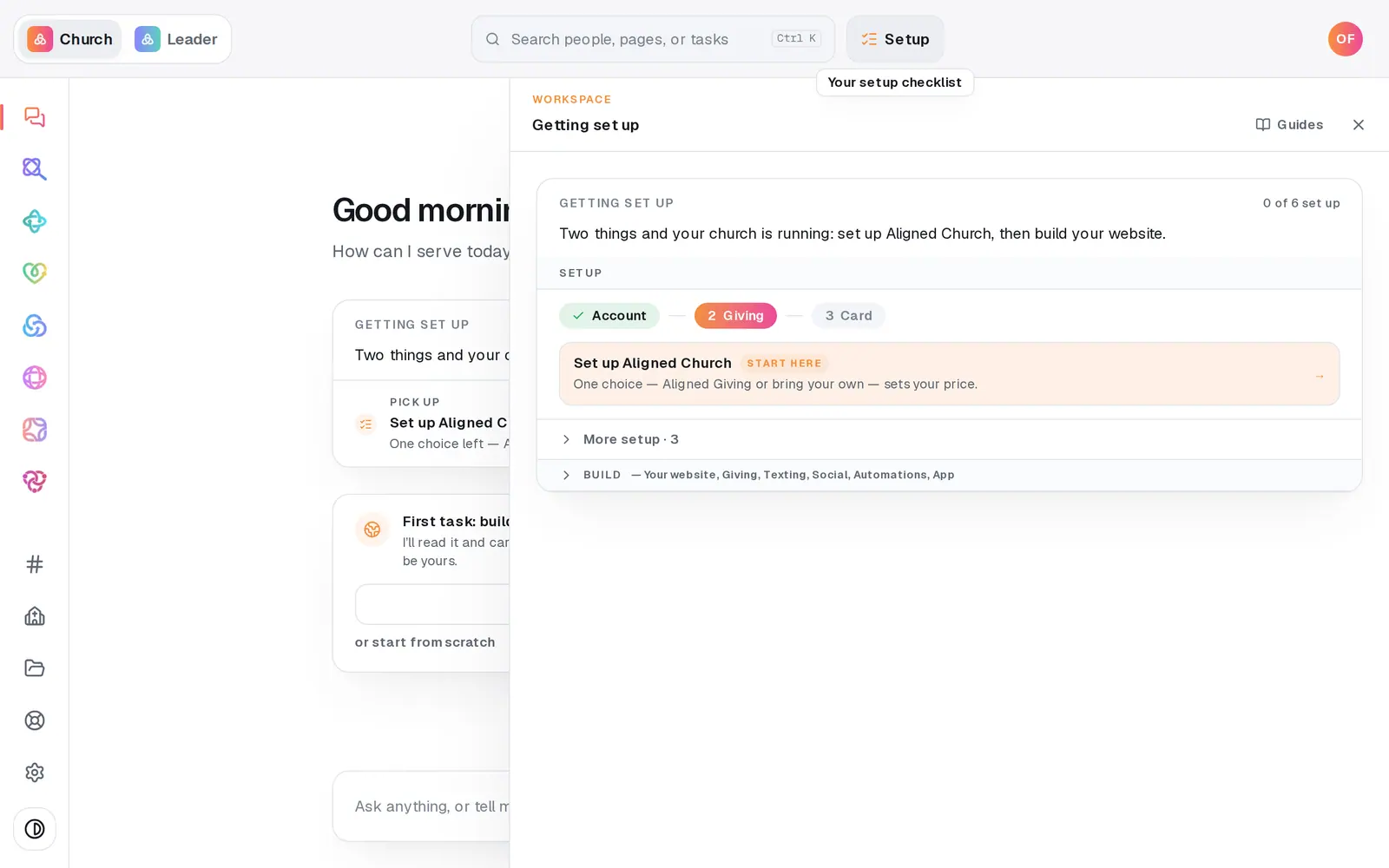Open the church building icon in sidebar
Viewport: 1389px width, 868px height.
tap(35, 616)
